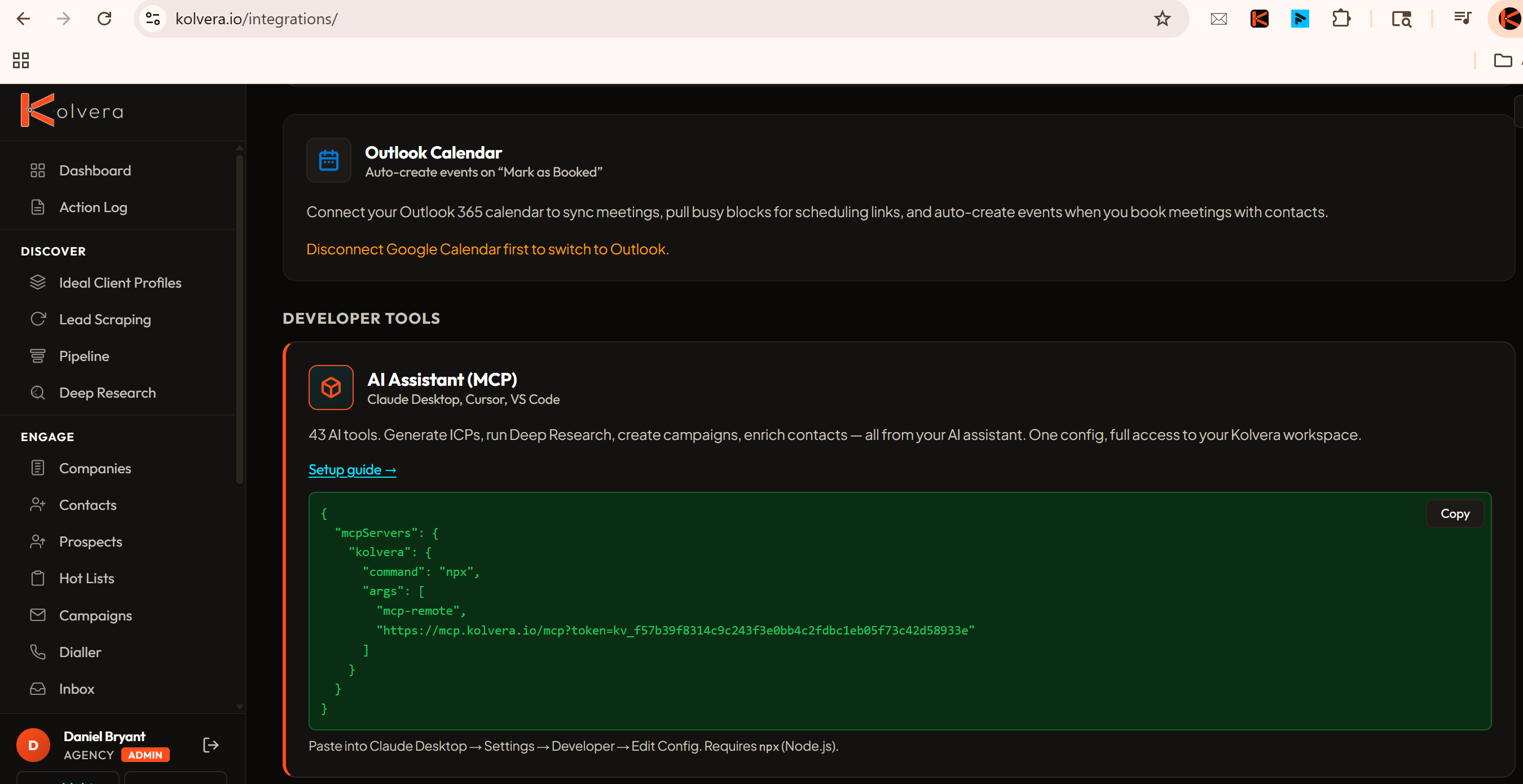This screenshot has width=1523, height=784.
Task: Open the mail envelope extension icon
Action: coord(1218,19)
